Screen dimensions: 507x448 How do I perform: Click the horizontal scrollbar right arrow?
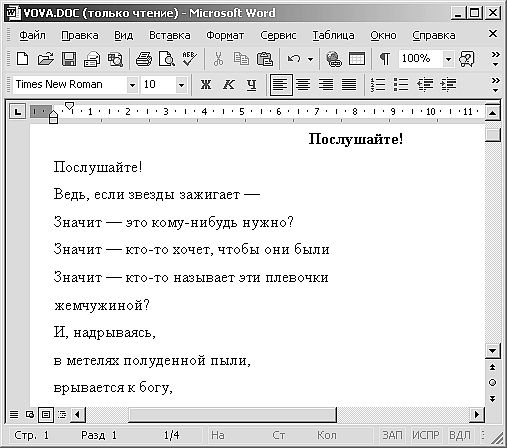pyautogui.click(x=477, y=415)
